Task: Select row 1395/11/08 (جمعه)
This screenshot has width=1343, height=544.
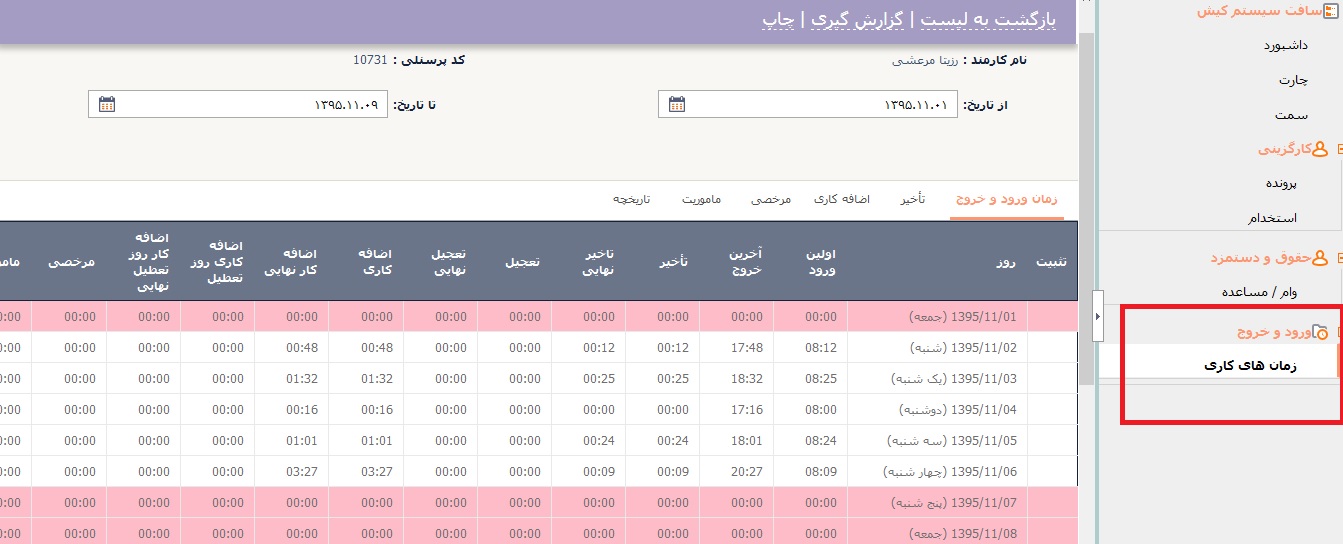Action: (539, 532)
